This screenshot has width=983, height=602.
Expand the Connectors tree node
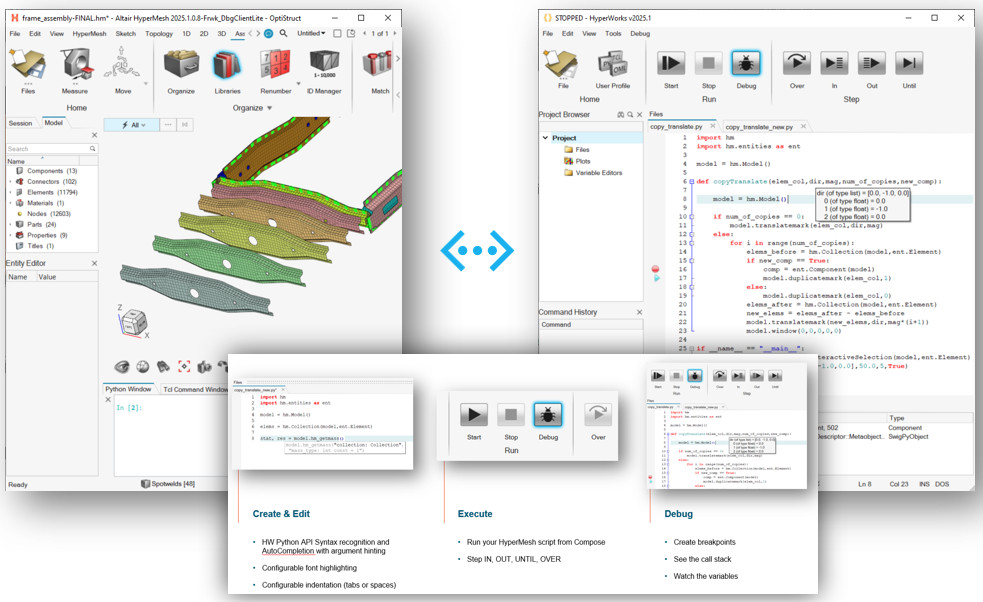coord(10,182)
